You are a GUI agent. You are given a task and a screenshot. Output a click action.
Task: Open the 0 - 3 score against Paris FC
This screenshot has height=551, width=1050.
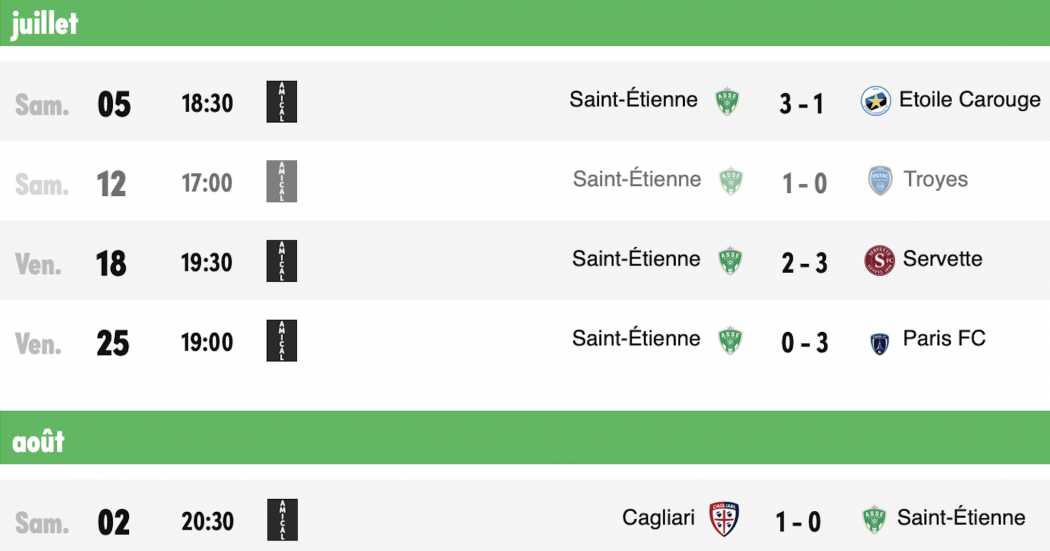(804, 343)
